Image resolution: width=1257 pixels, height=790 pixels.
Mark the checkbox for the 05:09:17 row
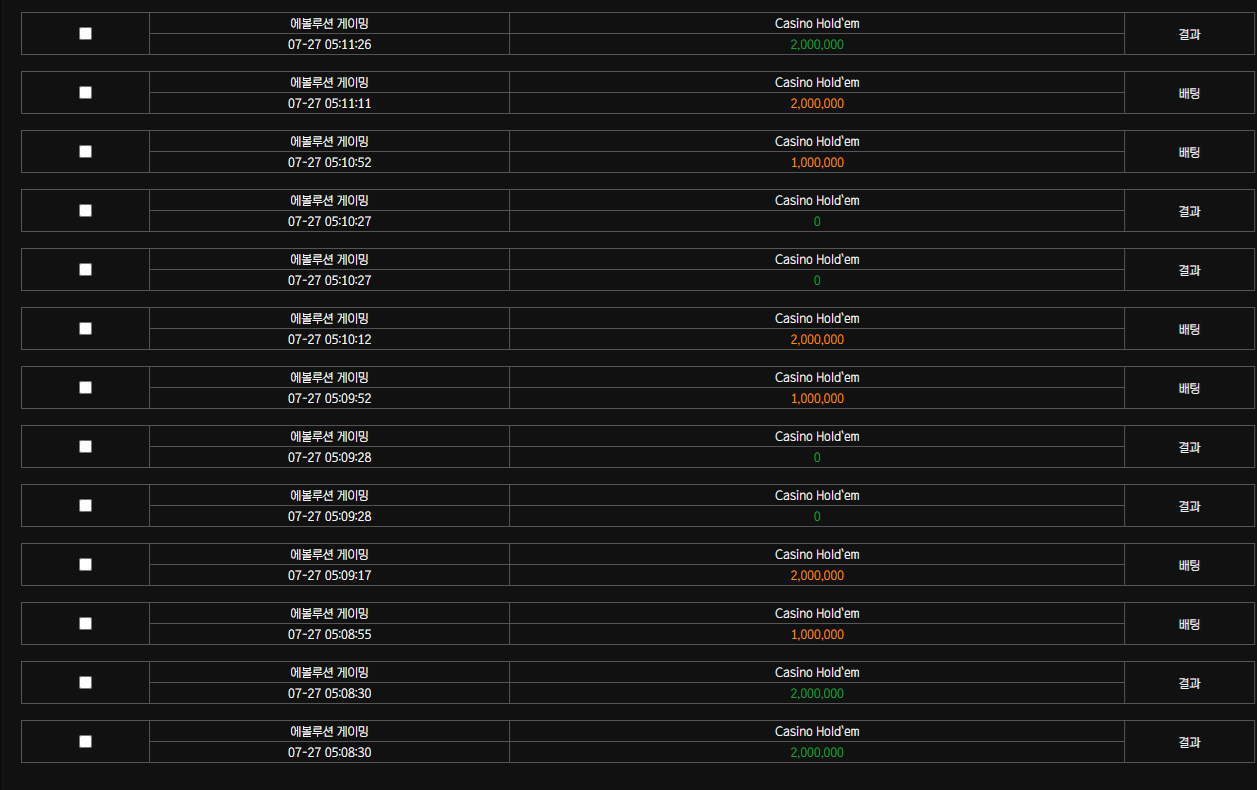(x=85, y=564)
